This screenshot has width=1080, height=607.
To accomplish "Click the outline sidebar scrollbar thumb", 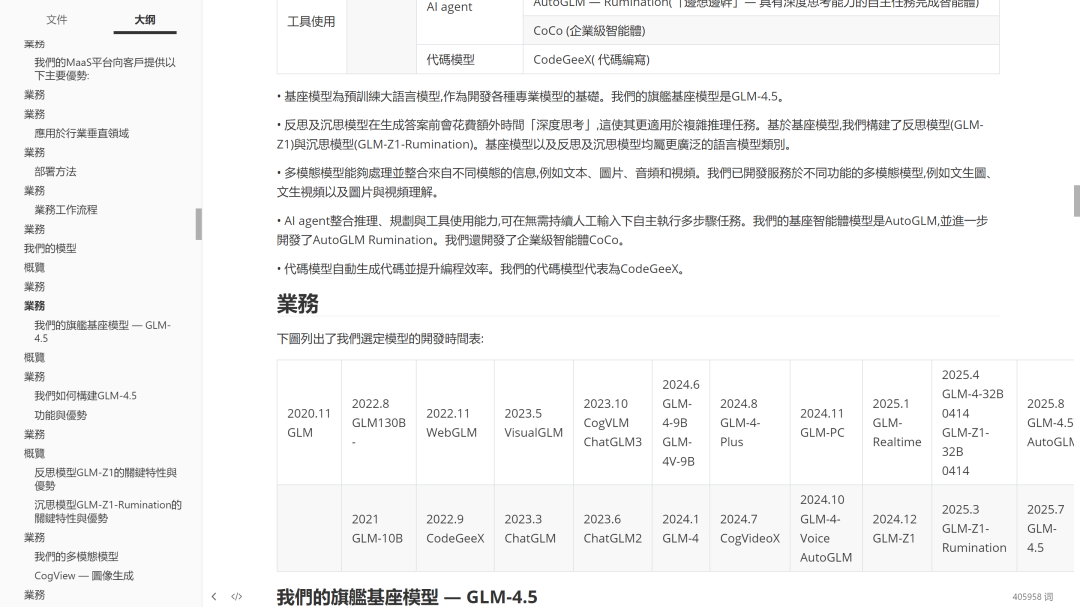I will (198, 224).
